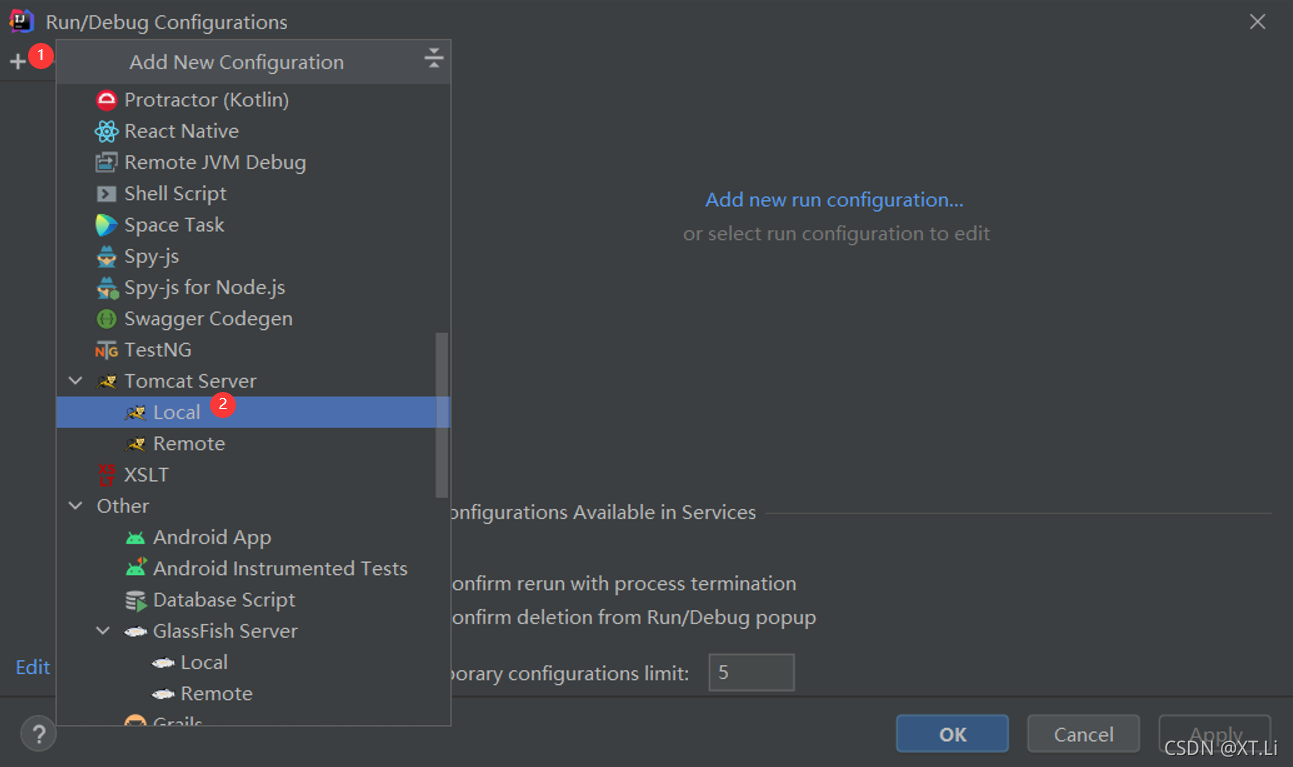This screenshot has height=767, width=1293.
Task: Select Android App text entry
Action: point(212,537)
